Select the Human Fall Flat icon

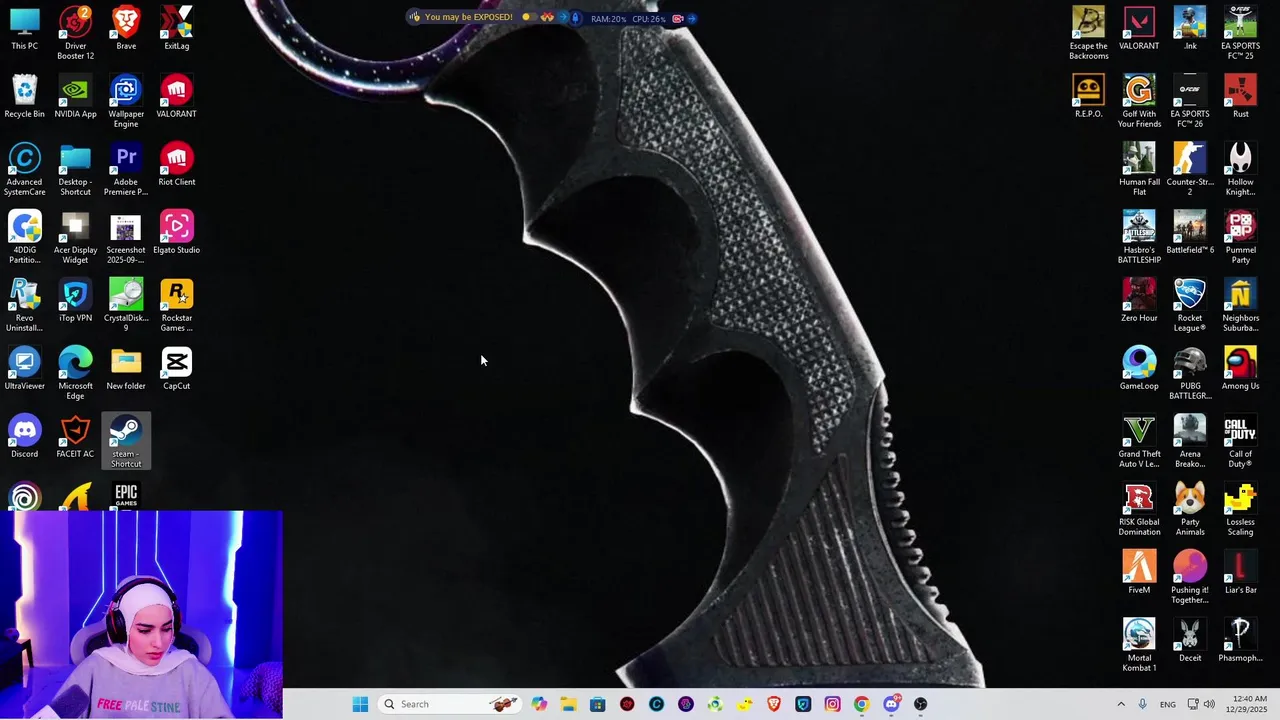click(x=1139, y=169)
